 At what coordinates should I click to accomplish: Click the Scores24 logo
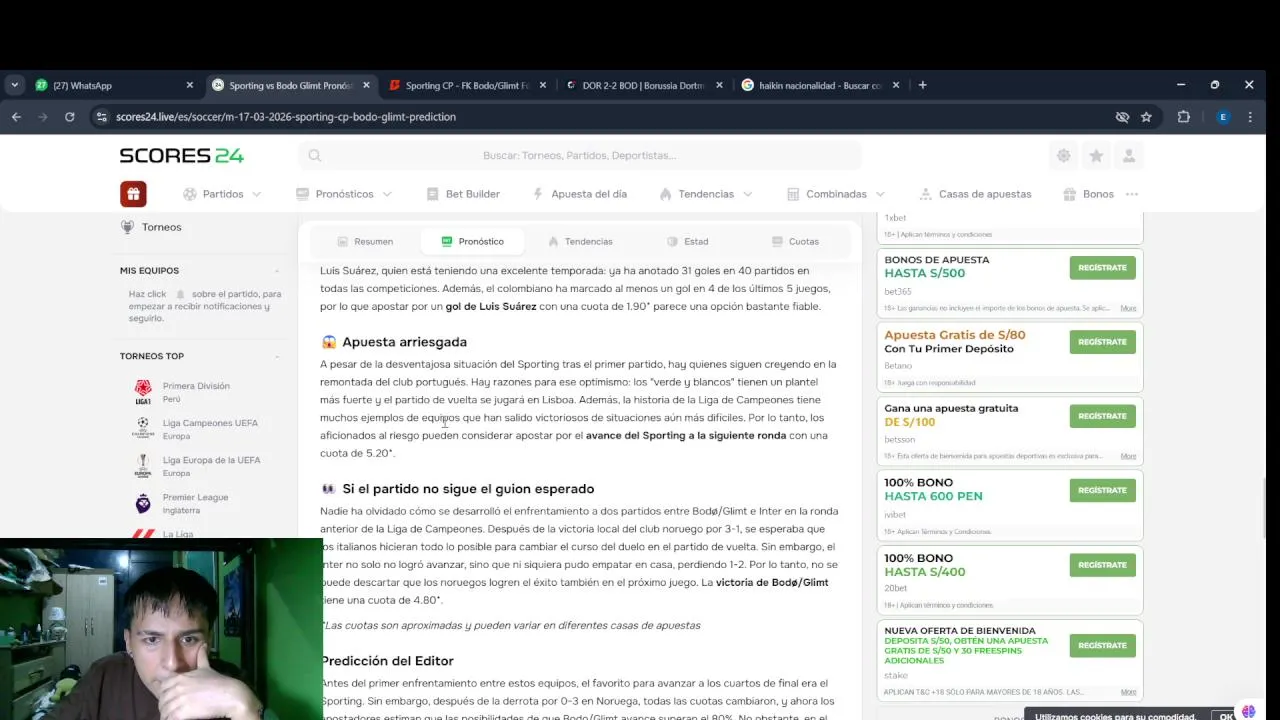point(181,156)
